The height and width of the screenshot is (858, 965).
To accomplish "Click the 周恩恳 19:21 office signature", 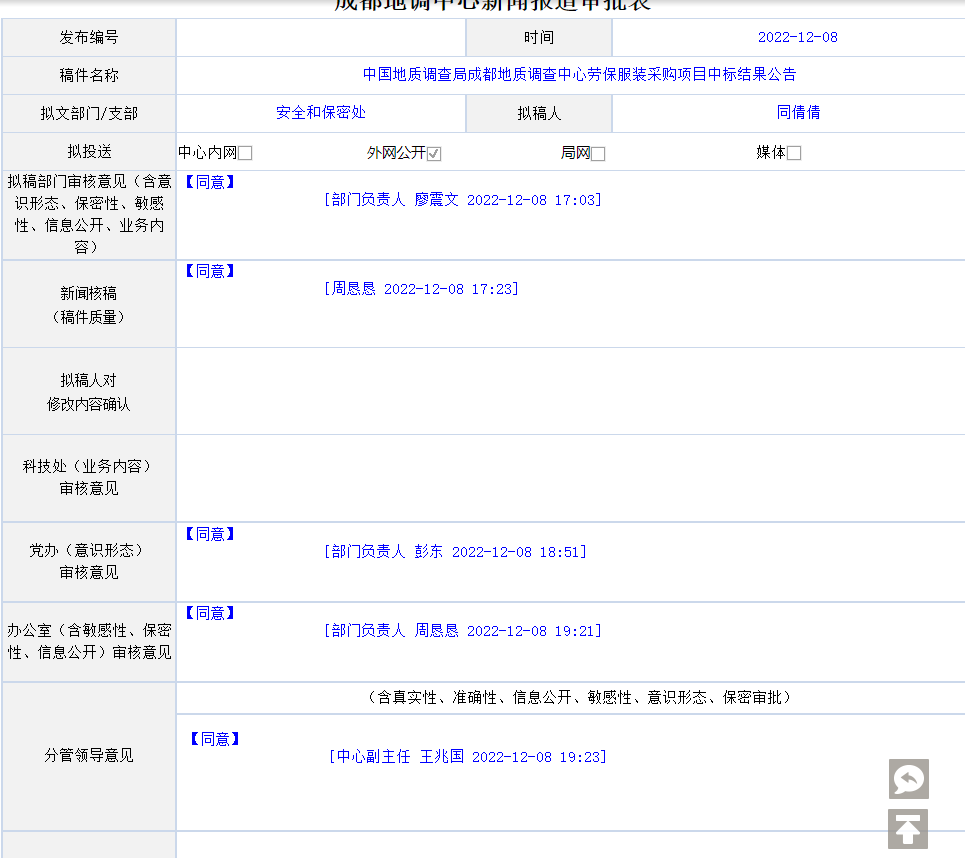I will point(462,631).
